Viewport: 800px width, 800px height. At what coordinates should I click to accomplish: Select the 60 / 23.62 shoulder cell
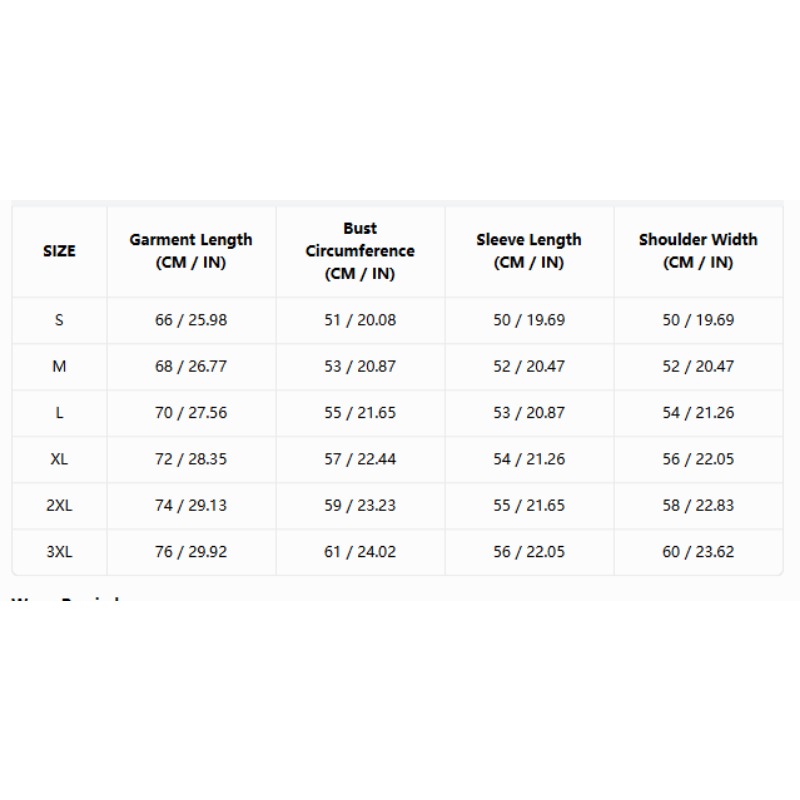click(x=698, y=552)
